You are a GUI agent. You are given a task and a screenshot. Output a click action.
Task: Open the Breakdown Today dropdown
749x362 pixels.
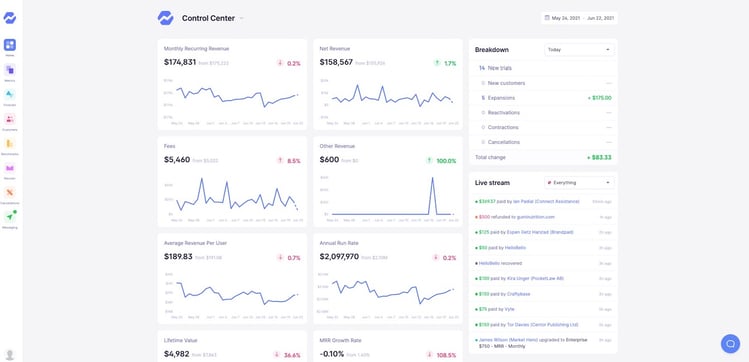point(579,50)
